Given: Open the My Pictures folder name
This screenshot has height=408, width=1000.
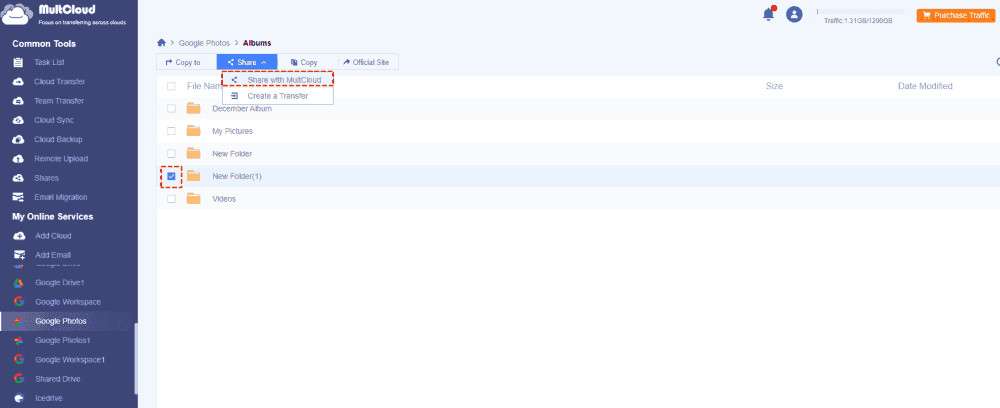Looking at the screenshot, I should coord(232,131).
